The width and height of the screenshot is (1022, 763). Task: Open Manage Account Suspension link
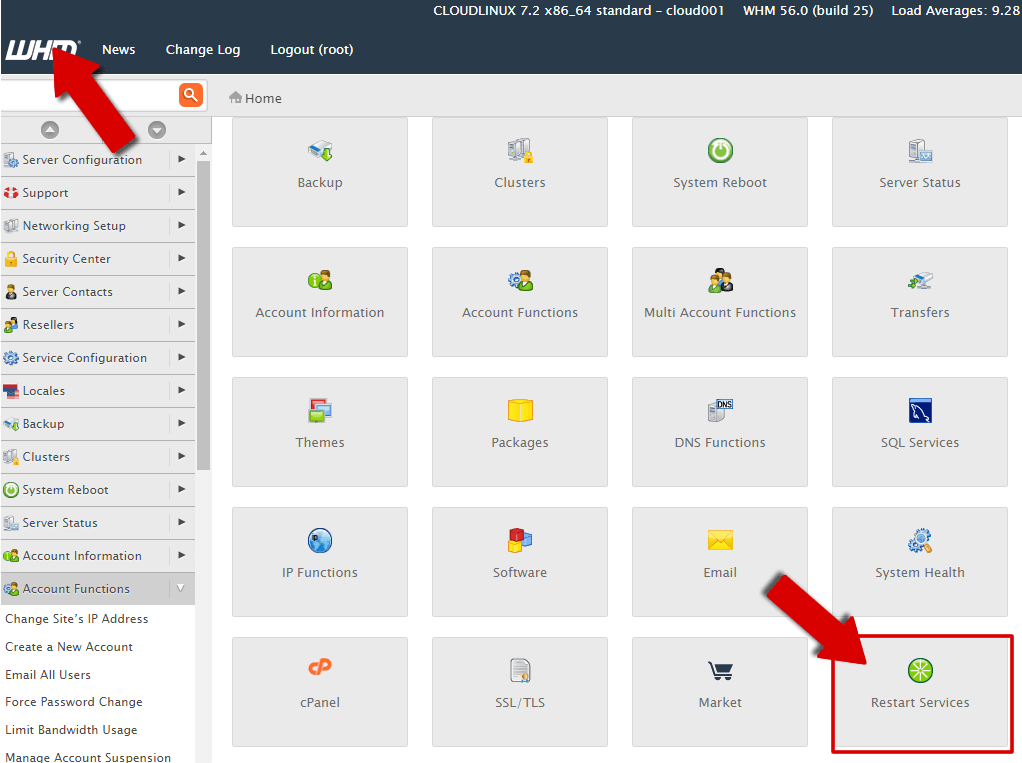coord(88,757)
